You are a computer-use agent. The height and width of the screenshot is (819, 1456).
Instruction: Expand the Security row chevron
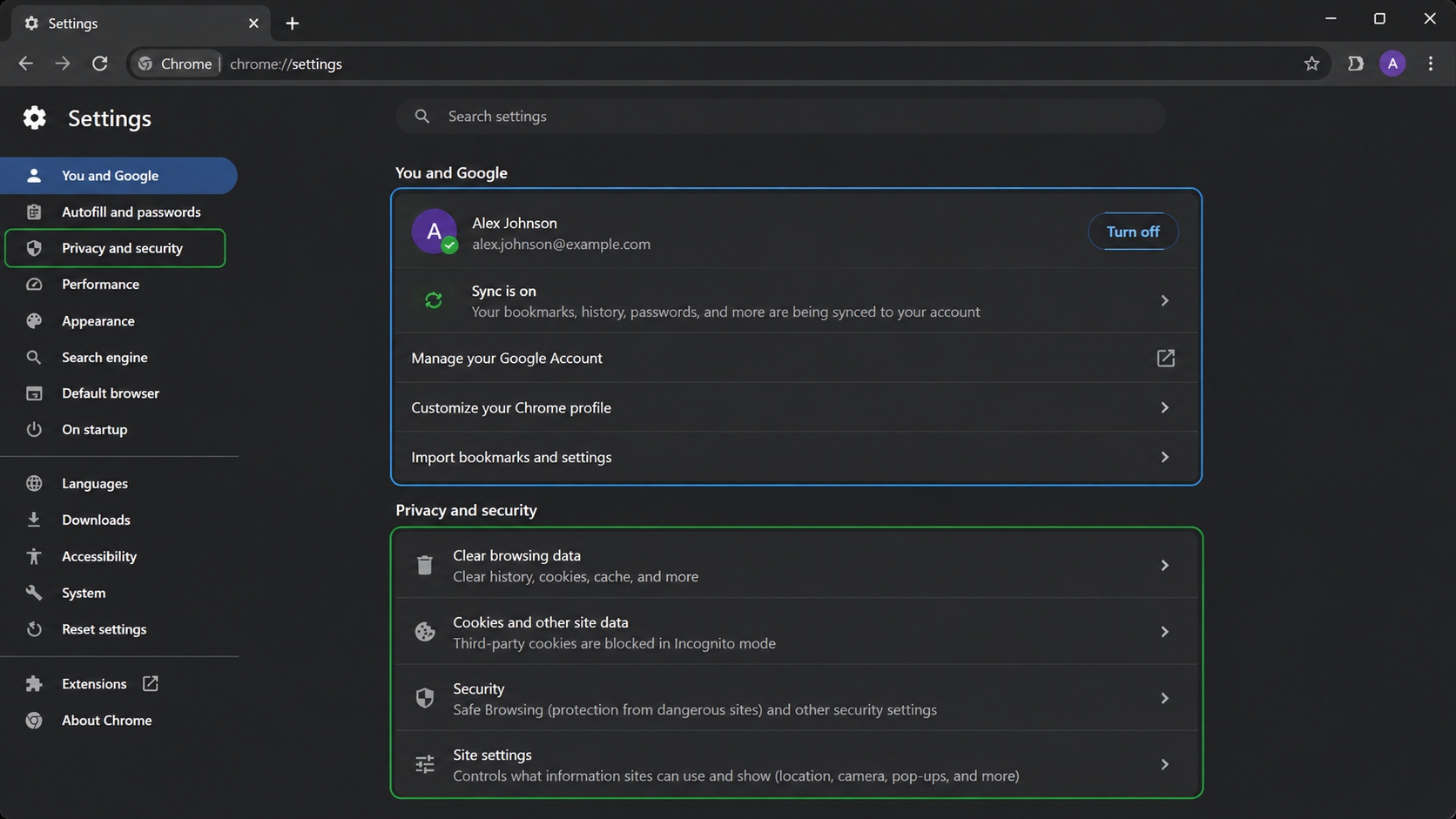[x=1164, y=698]
